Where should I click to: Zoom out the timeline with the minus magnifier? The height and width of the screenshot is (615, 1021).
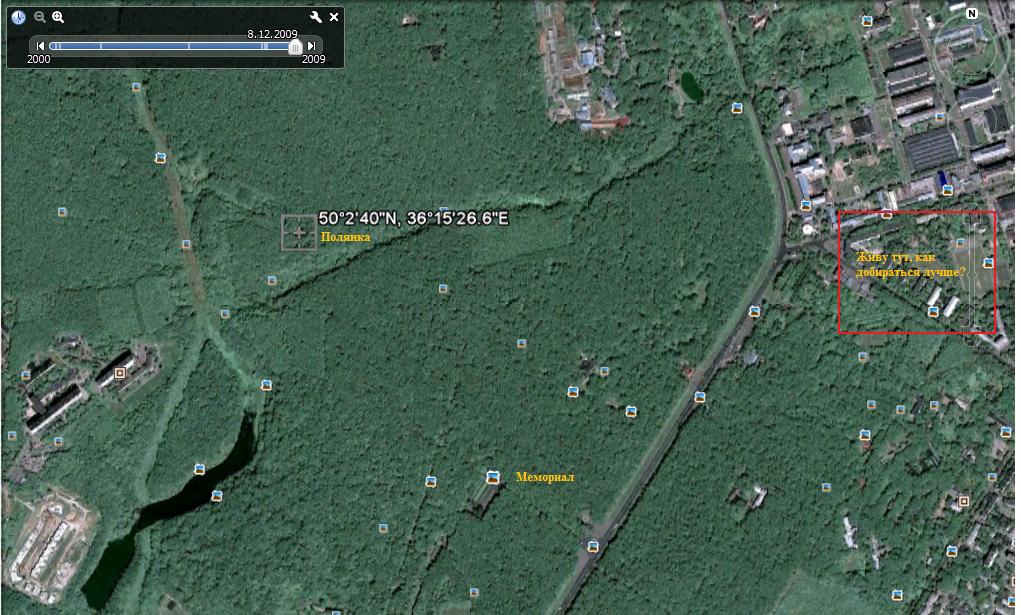(40, 17)
